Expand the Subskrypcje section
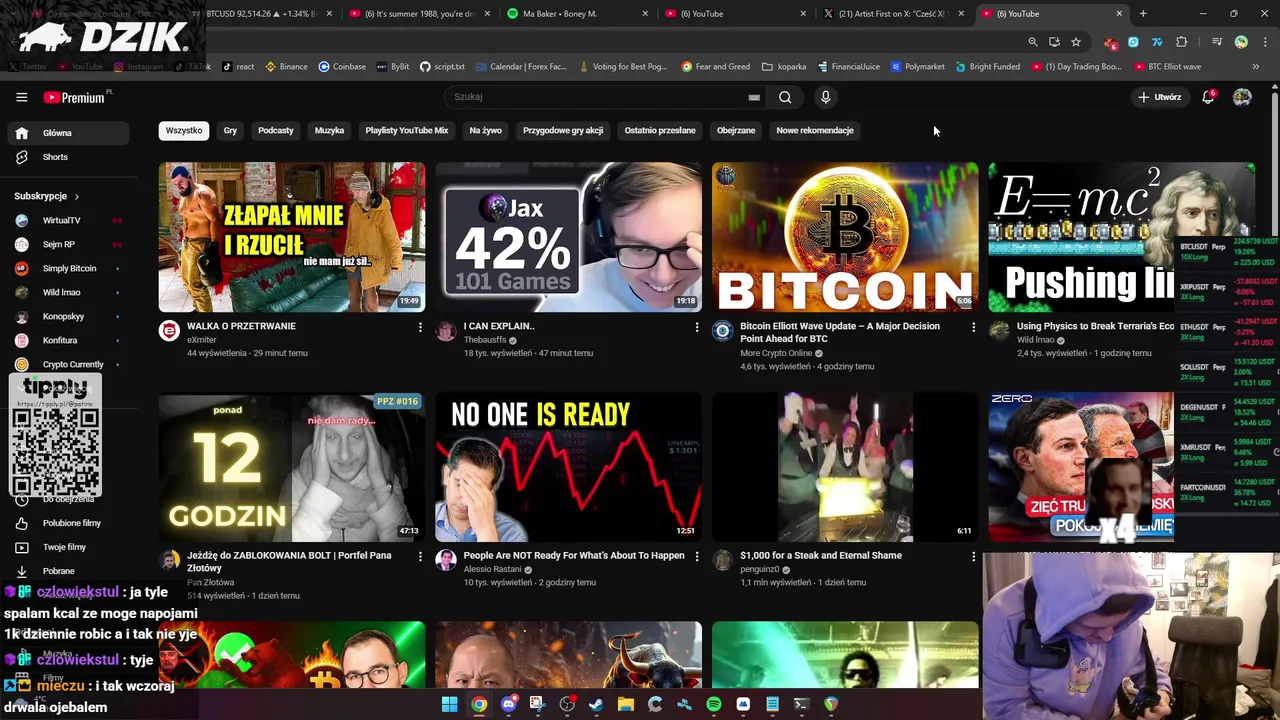The height and width of the screenshot is (720, 1280). [x=47, y=196]
